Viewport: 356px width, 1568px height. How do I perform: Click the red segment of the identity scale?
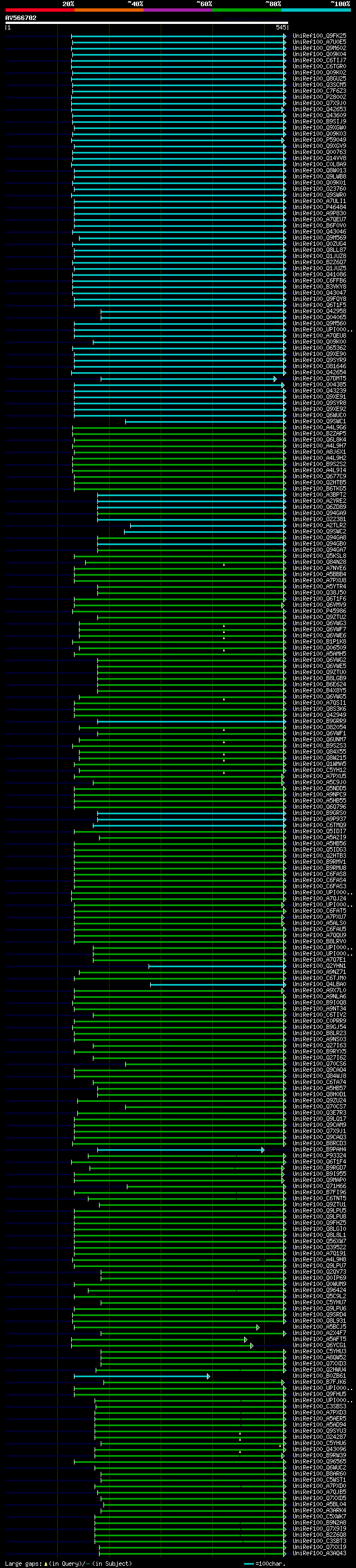(x=39, y=10)
